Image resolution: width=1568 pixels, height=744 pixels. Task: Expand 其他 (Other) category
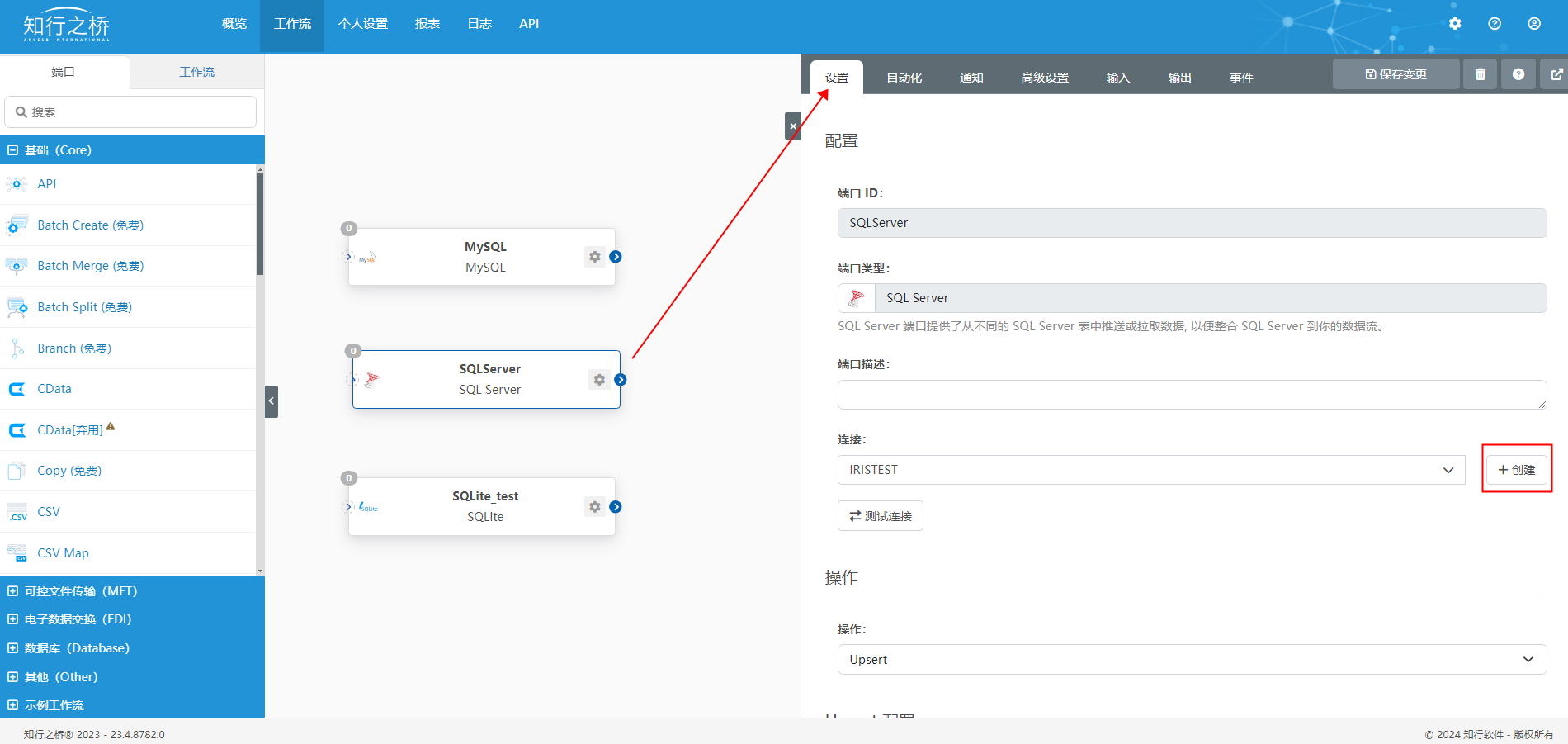click(132, 677)
